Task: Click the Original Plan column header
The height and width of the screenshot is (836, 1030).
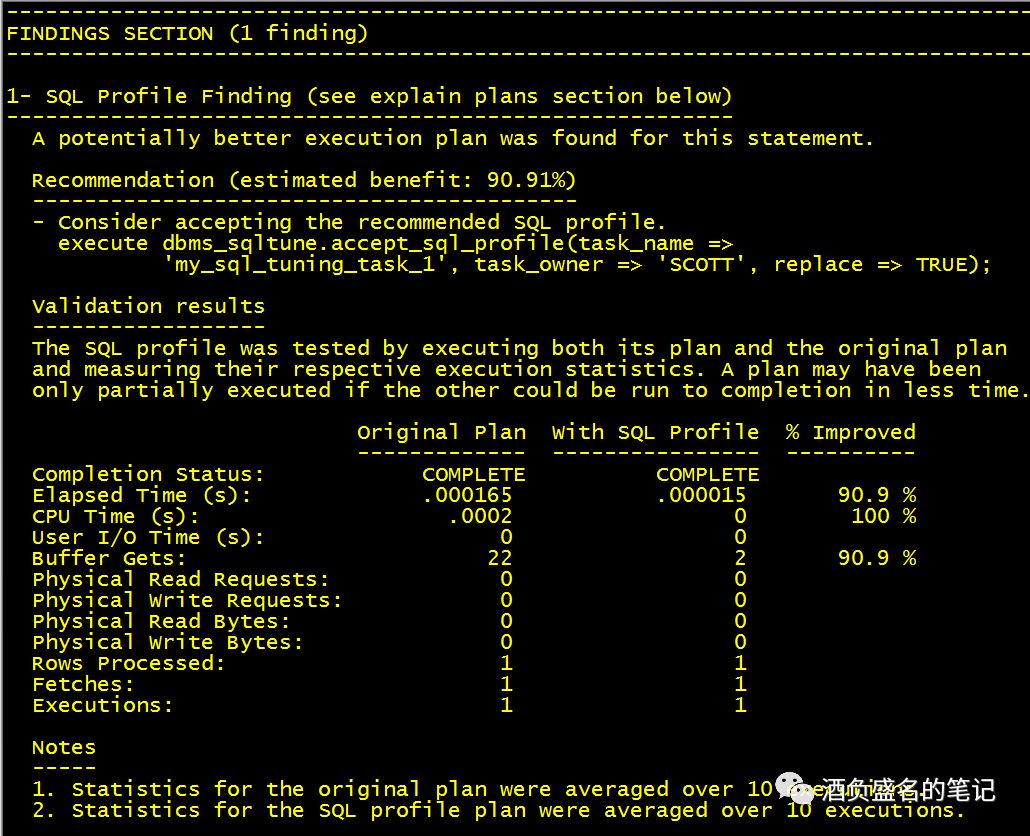Action: click(441, 431)
